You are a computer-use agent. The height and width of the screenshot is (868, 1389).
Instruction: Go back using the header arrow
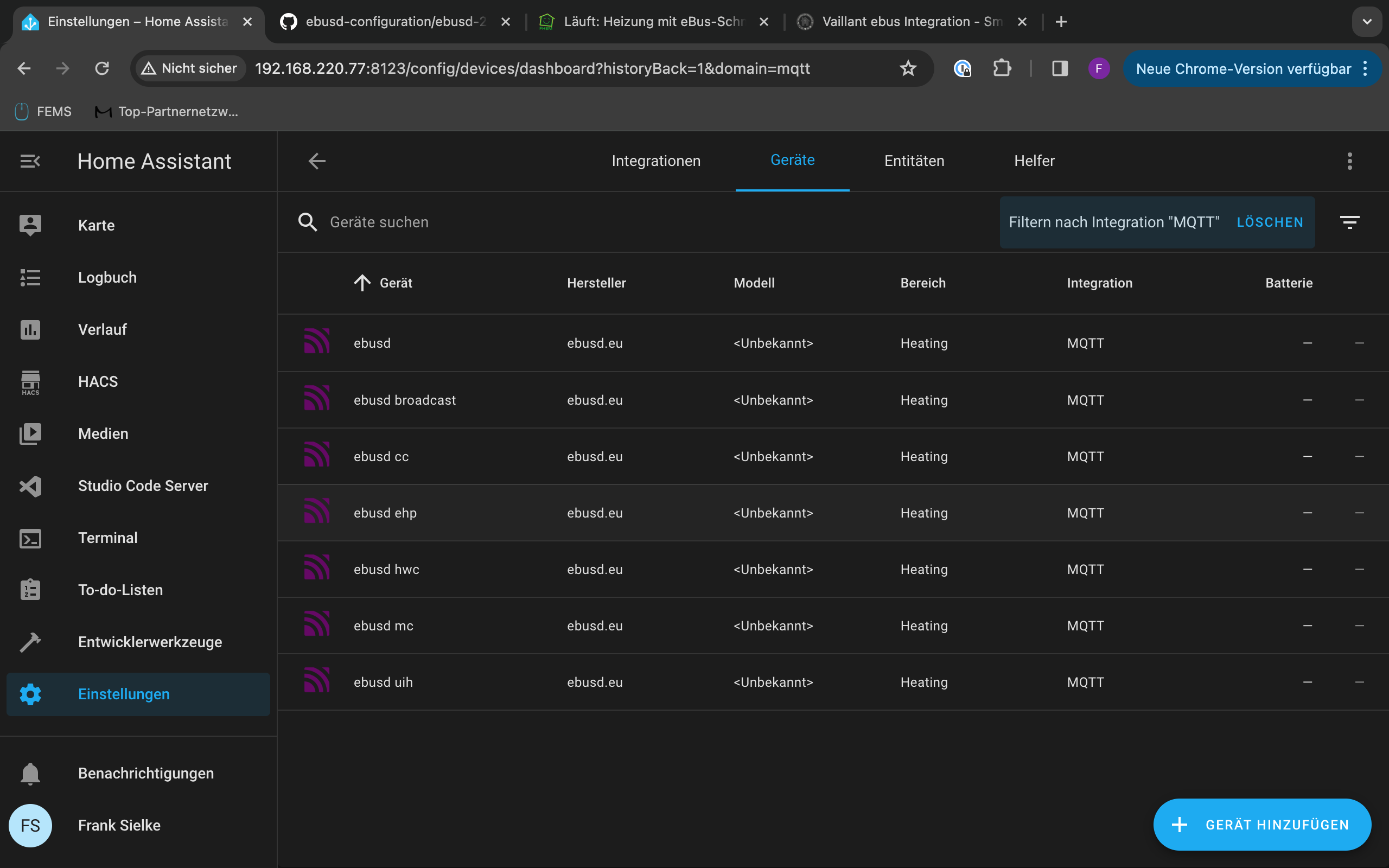click(317, 161)
